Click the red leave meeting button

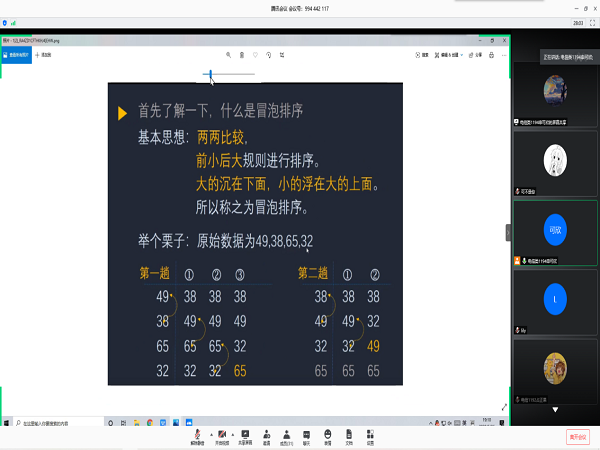(578, 436)
